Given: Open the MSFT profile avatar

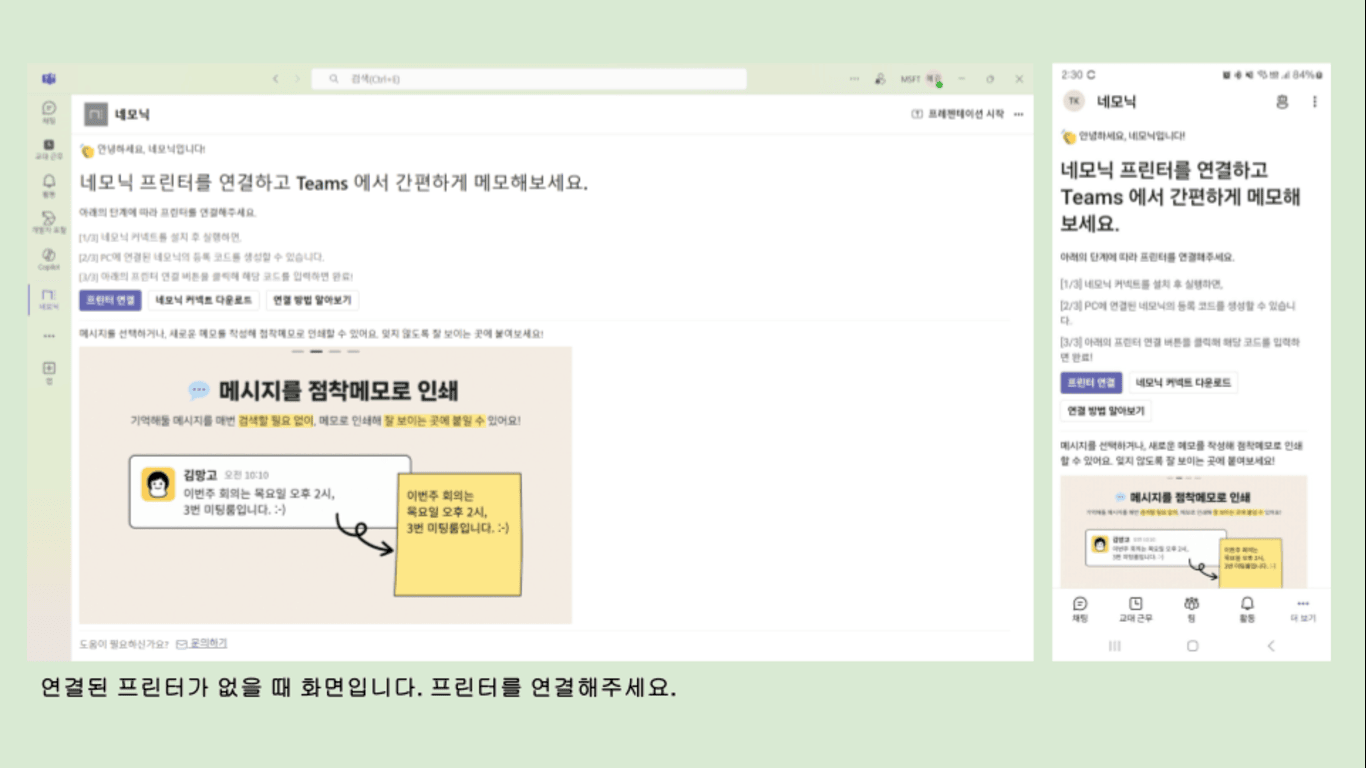Looking at the screenshot, I should click(x=934, y=79).
